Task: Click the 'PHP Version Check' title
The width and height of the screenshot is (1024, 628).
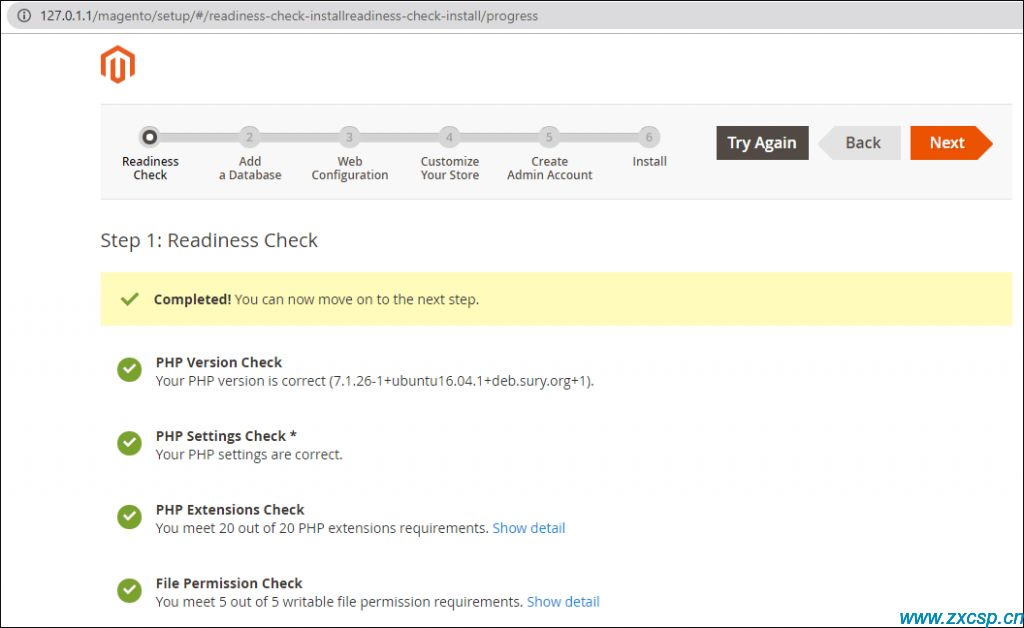Action: pos(219,362)
